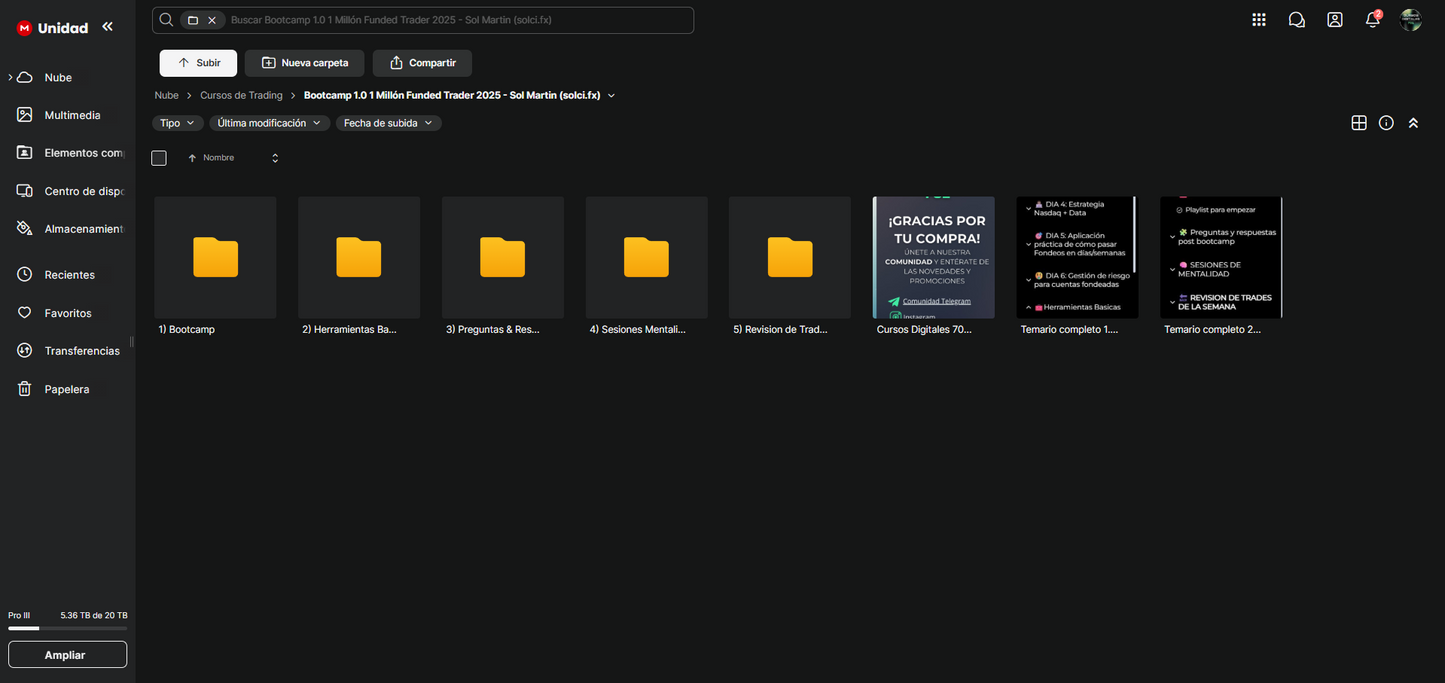
Task: Click the storage usage progress bar
Action: 67,629
